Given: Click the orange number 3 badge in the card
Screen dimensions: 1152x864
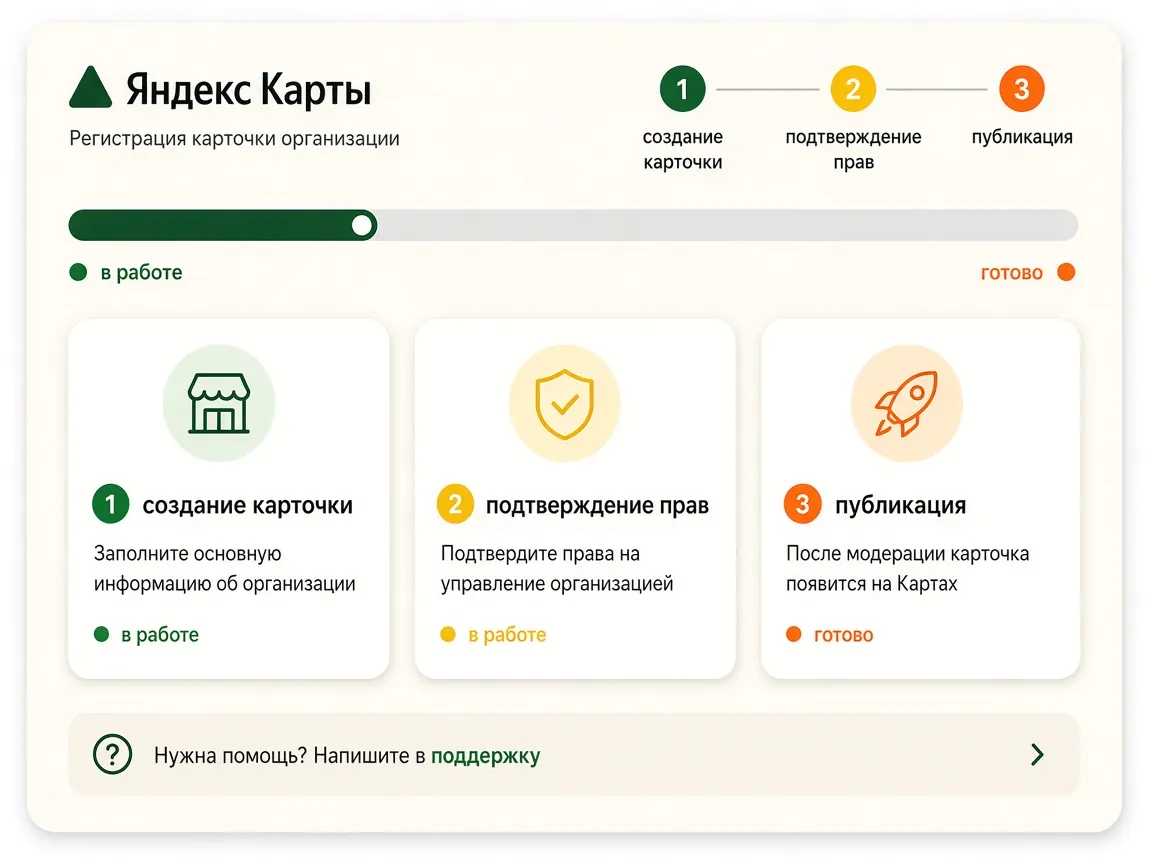Looking at the screenshot, I should 802,504.
